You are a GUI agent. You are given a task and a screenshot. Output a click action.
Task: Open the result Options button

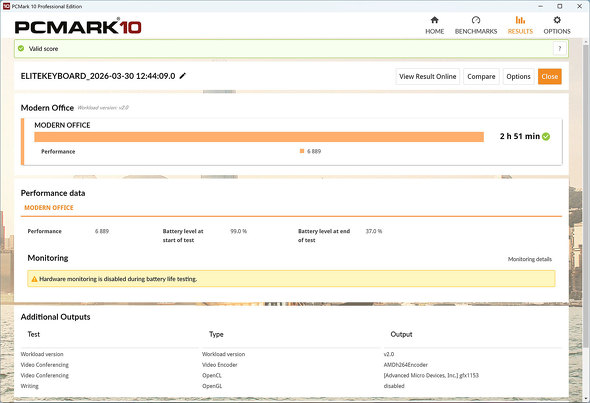tap(518, 76)
